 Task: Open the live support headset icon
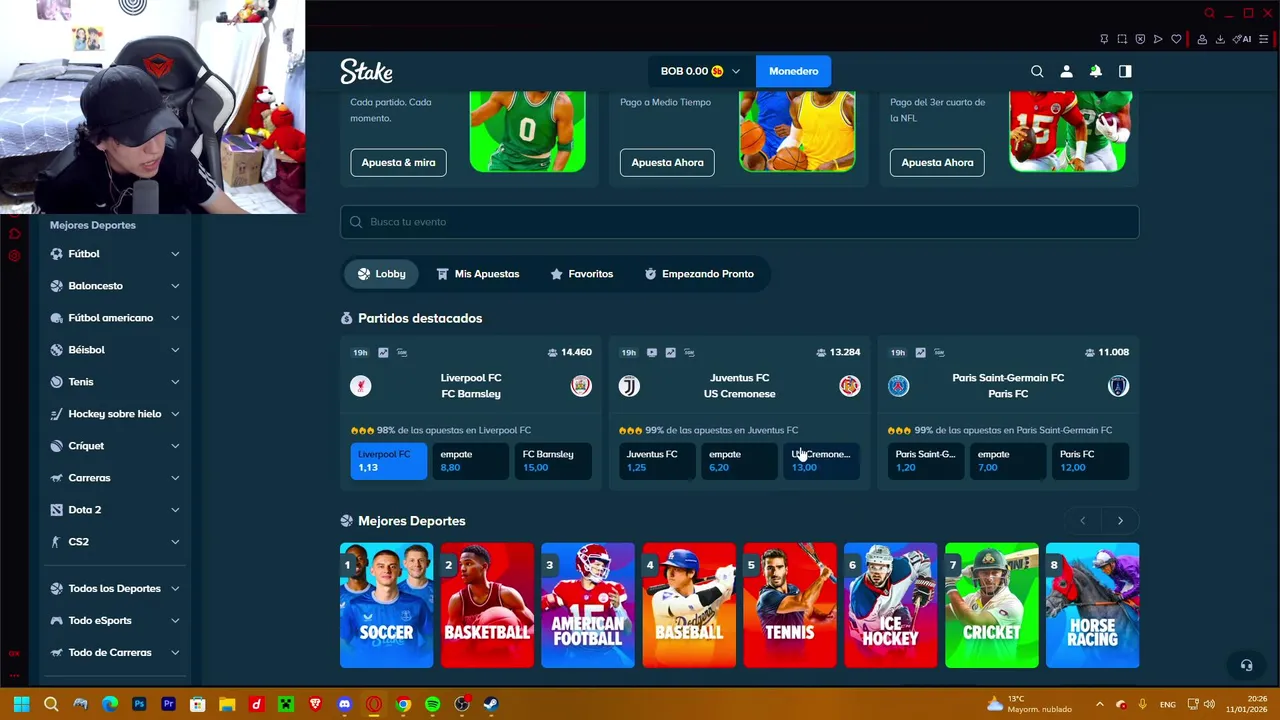[x=1246, y=665]
